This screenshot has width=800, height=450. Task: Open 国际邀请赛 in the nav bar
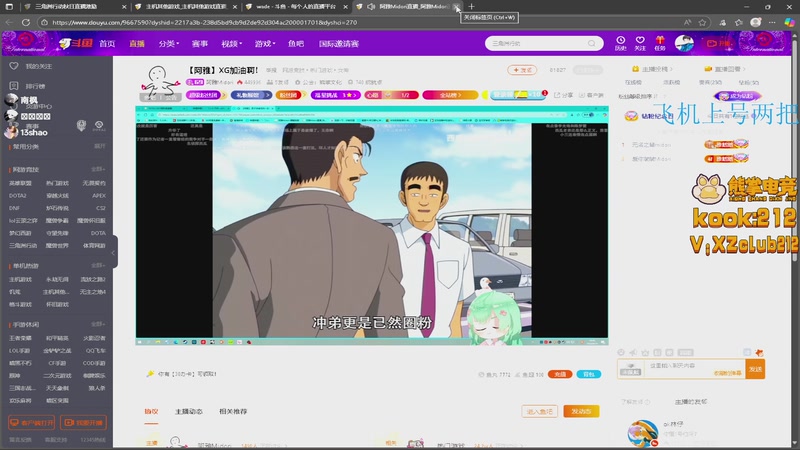[x=339, y=44]
